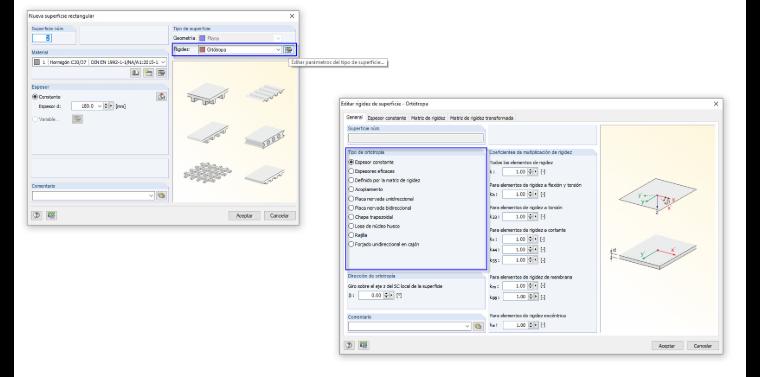Viewport: 760px width, 377px height.
Task: Choose Definido por la matriz de rigidez option
Action: pos(351,180)
